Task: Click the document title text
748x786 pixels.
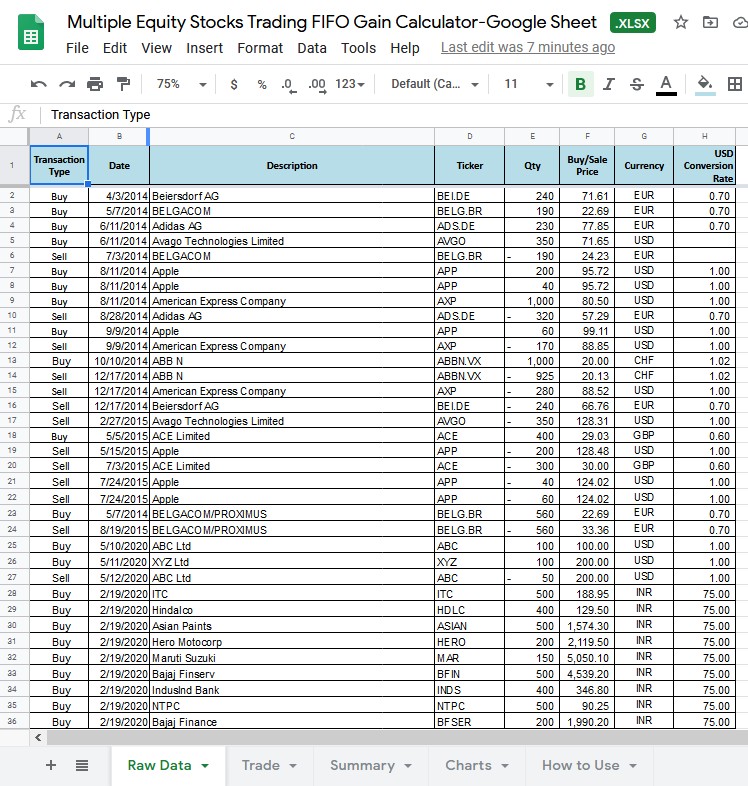Action: coord(332,22)
